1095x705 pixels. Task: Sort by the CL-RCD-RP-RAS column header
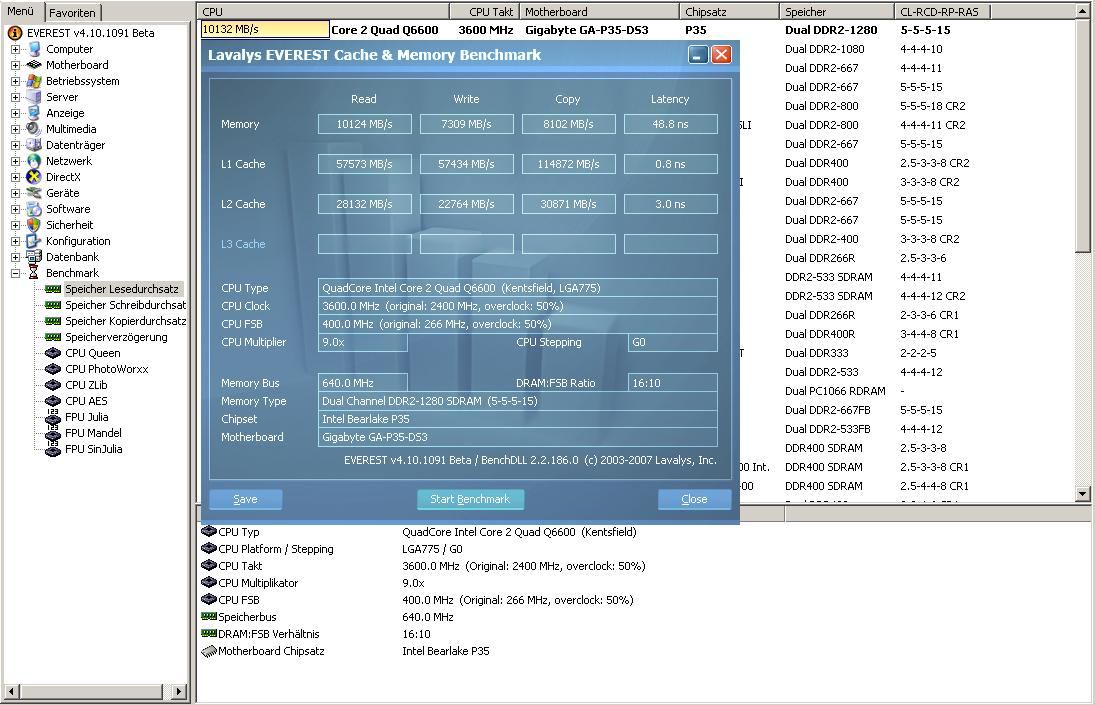pyautogui.click(x=943, y=11)
